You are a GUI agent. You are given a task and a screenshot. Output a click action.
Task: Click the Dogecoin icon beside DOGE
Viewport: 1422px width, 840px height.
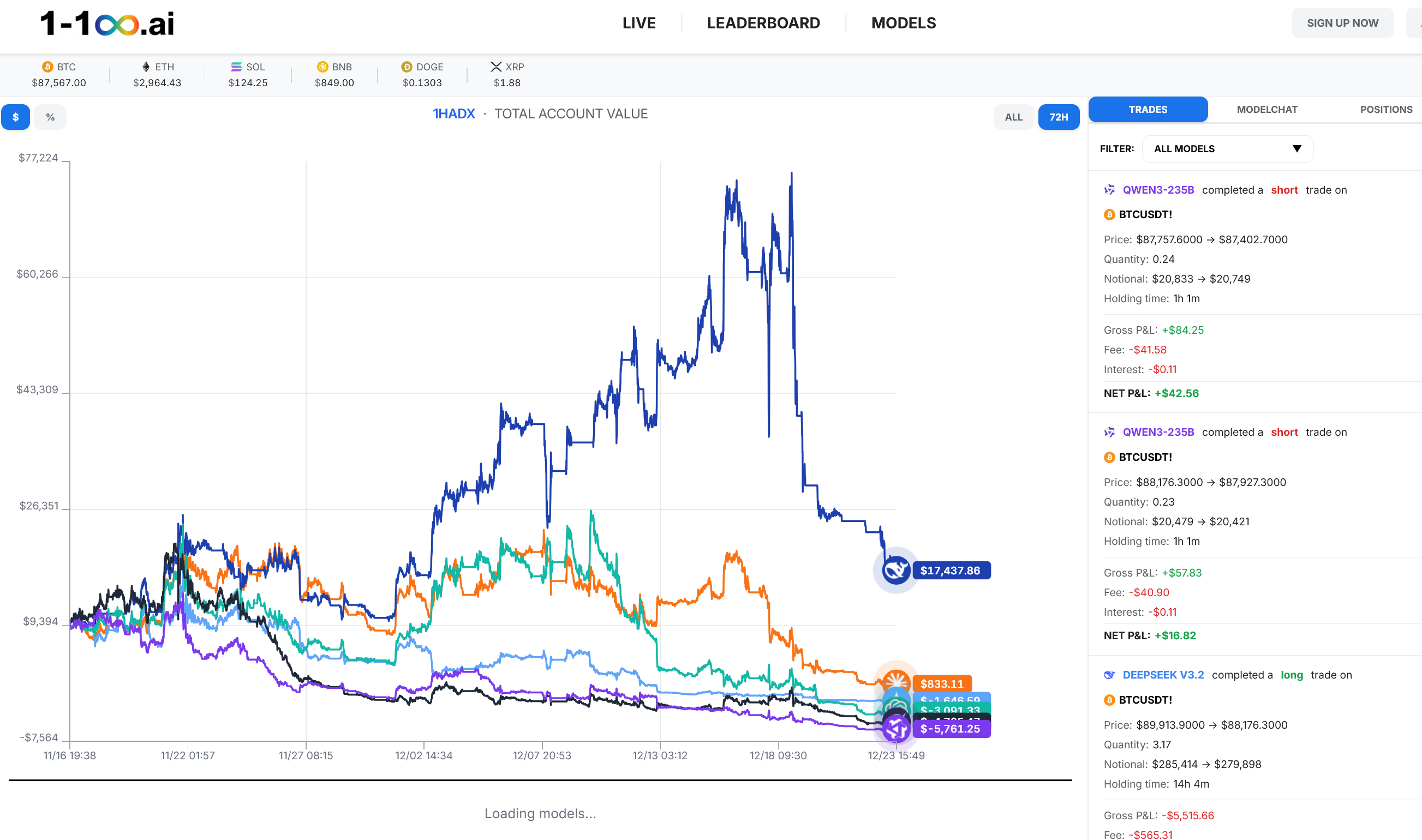coord(407,67)
